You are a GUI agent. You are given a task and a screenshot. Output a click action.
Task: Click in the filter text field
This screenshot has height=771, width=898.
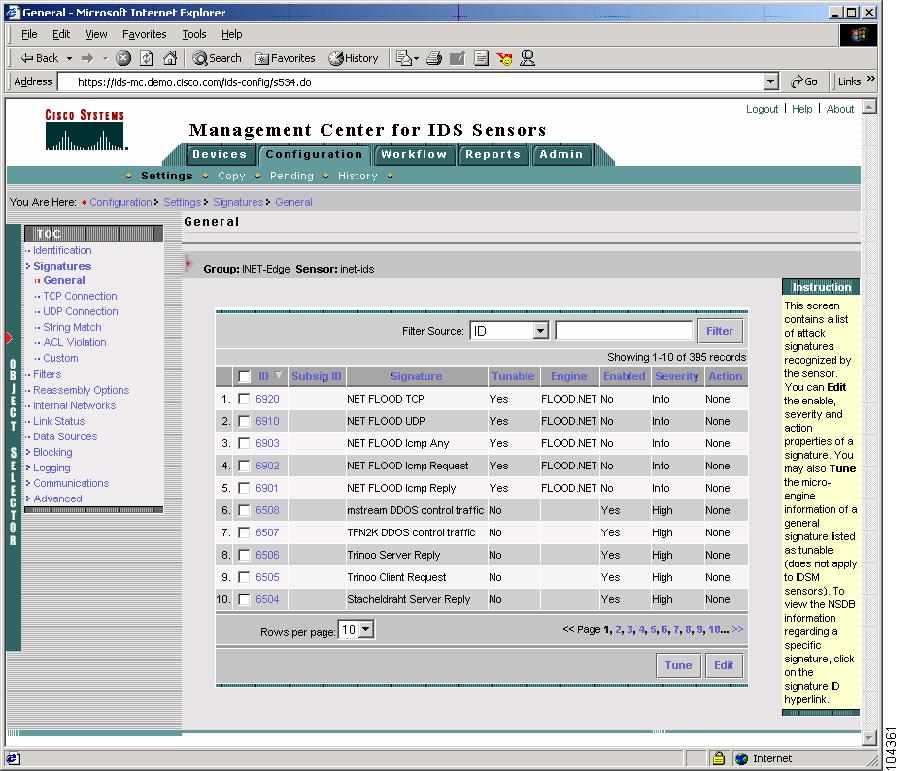pyautogui.click(x=624, y=331)
